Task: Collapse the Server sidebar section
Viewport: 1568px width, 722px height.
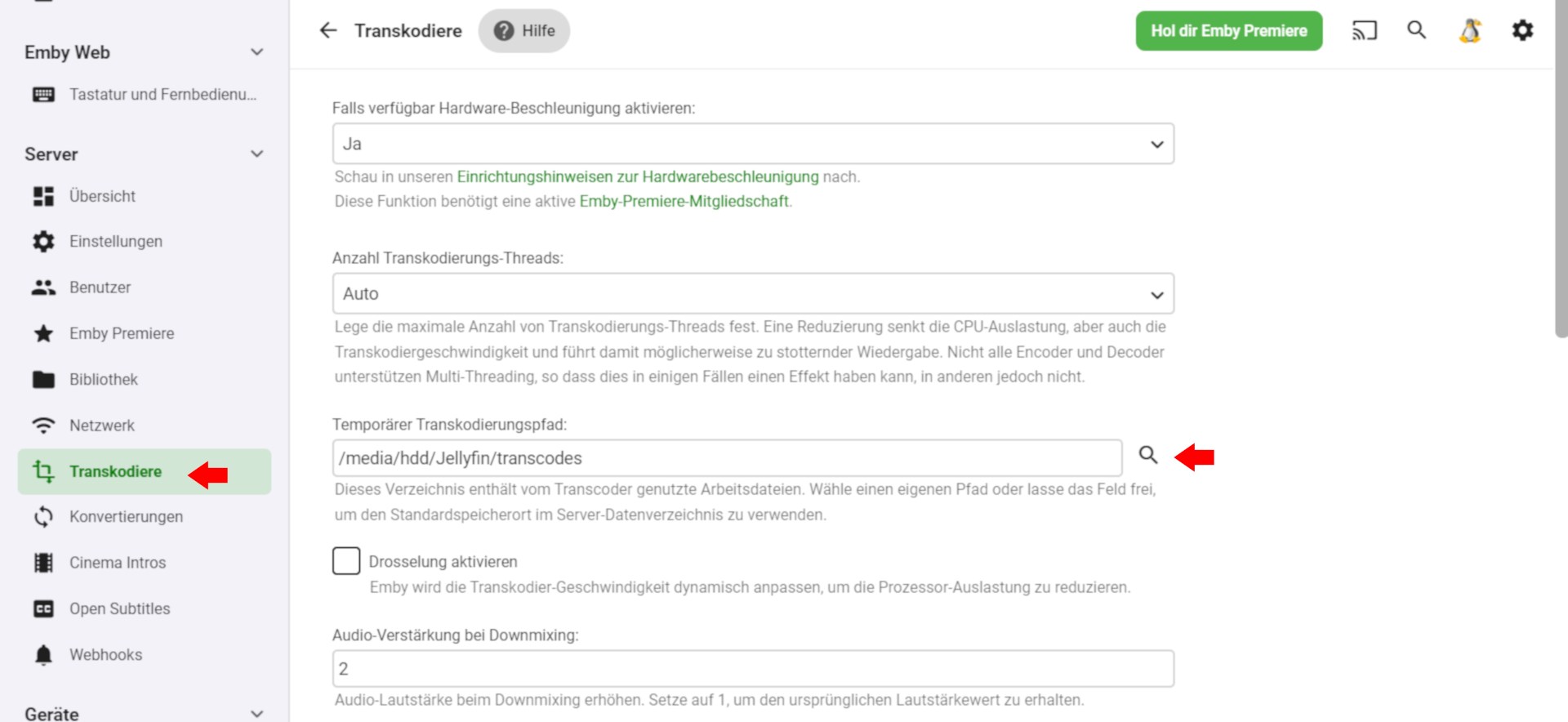Action: click(x=257, y=154)
